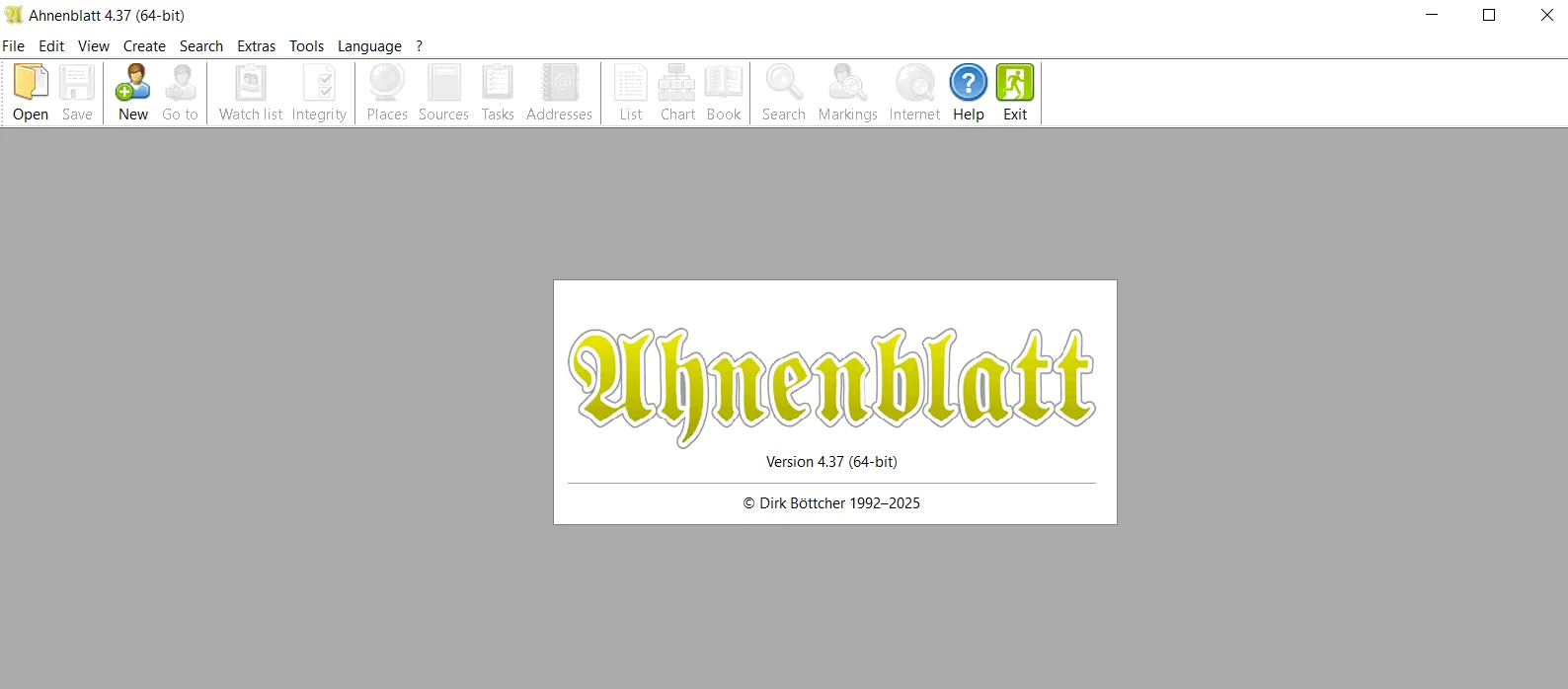Open the View menu
This screenshot has width=1568, height=689.
[94, 46]
